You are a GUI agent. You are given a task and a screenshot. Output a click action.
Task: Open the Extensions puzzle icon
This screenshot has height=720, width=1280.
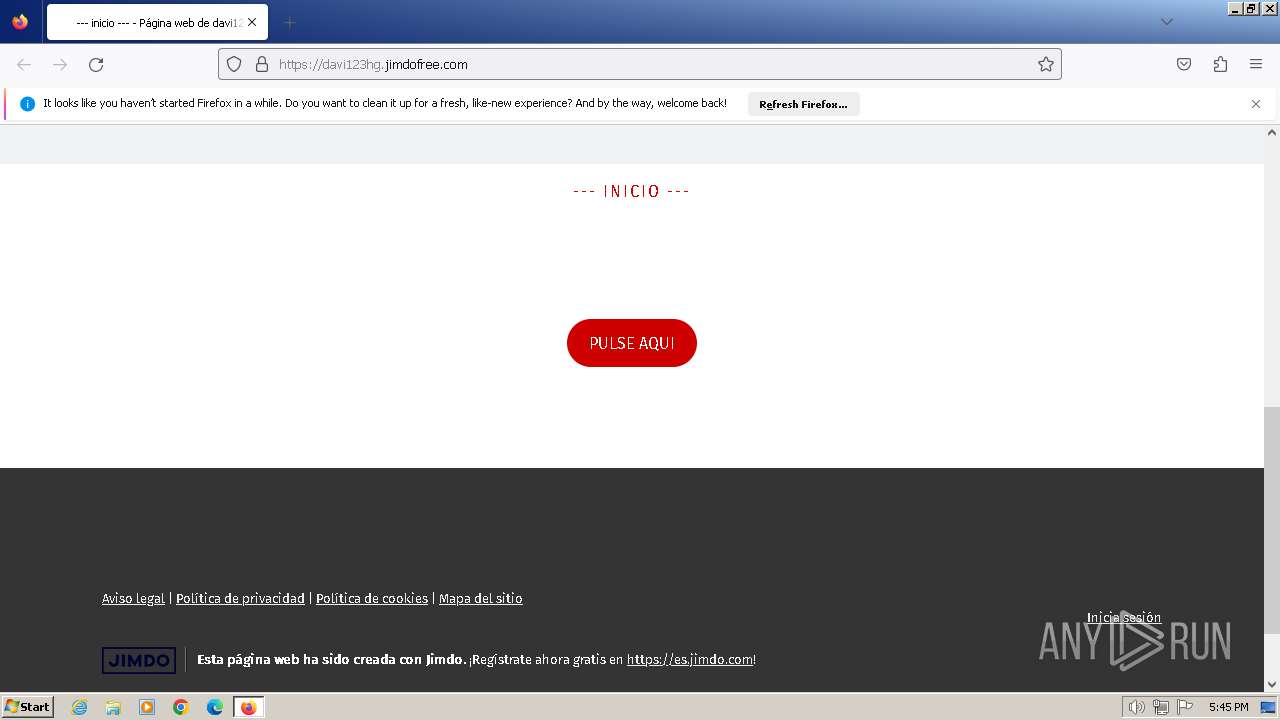click(x=1220, y=64)
